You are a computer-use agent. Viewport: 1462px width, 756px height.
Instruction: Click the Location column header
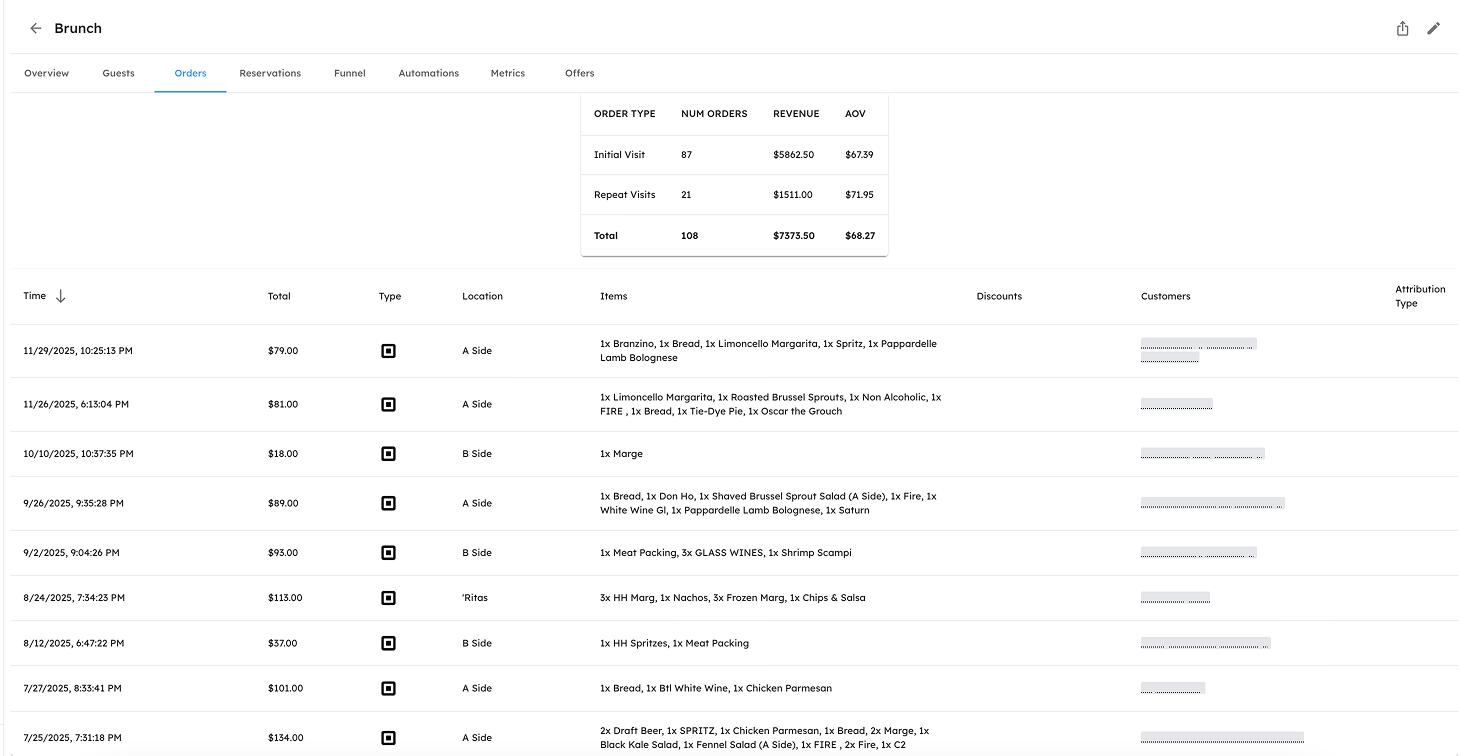click(482, 296)
